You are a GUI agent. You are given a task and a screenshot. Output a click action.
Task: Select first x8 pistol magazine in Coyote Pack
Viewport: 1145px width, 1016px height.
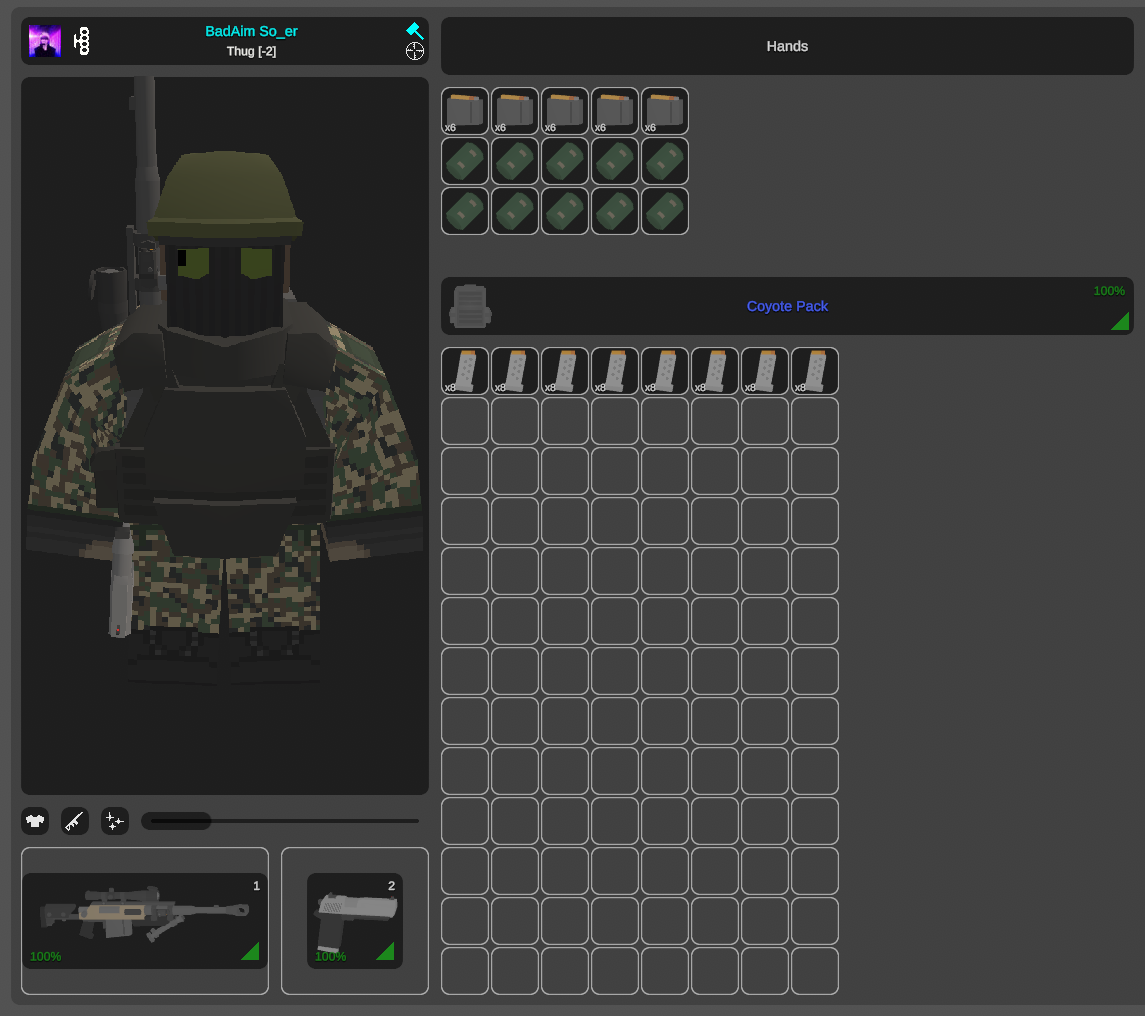point(465,371)
